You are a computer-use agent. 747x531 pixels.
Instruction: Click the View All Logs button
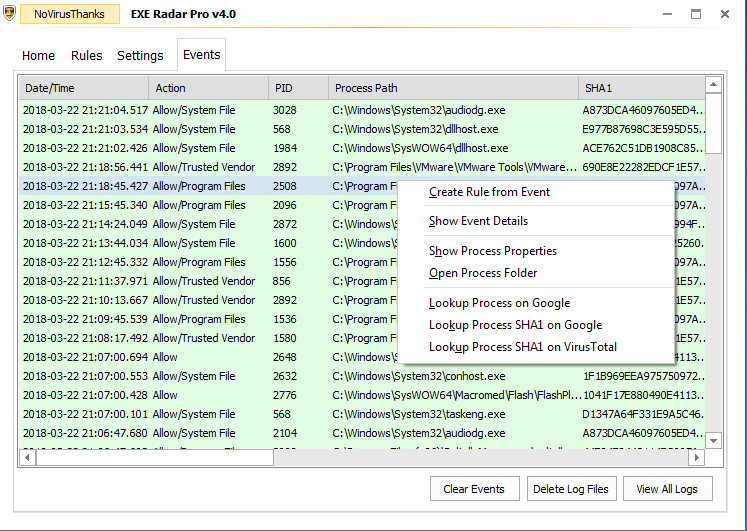pos(667,489)
